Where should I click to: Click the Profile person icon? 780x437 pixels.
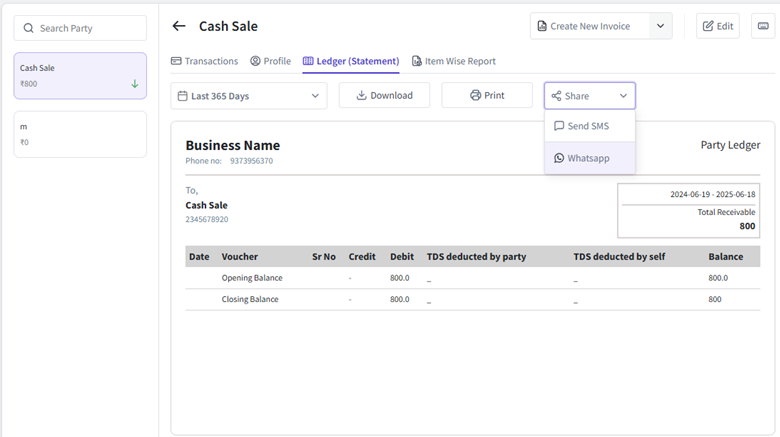click(255, 61)
